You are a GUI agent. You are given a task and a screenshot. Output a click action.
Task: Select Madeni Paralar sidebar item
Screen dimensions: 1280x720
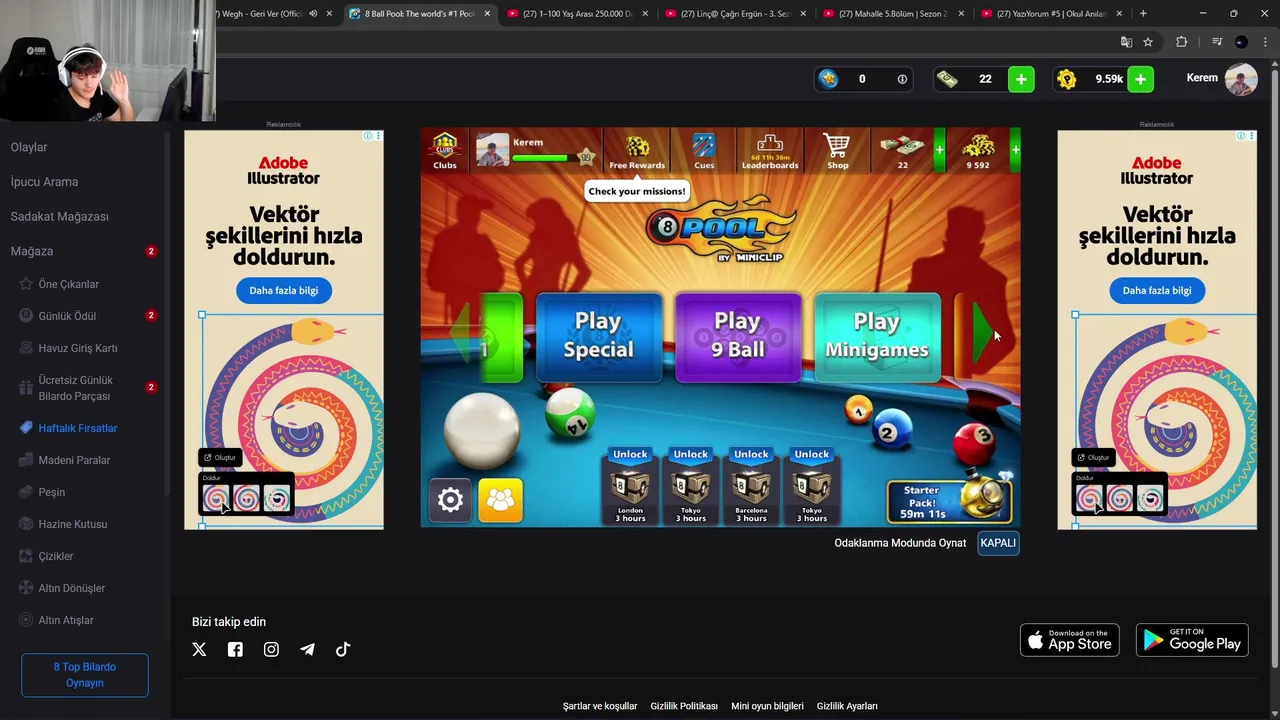pyautogui.click(x=74, y=460)
